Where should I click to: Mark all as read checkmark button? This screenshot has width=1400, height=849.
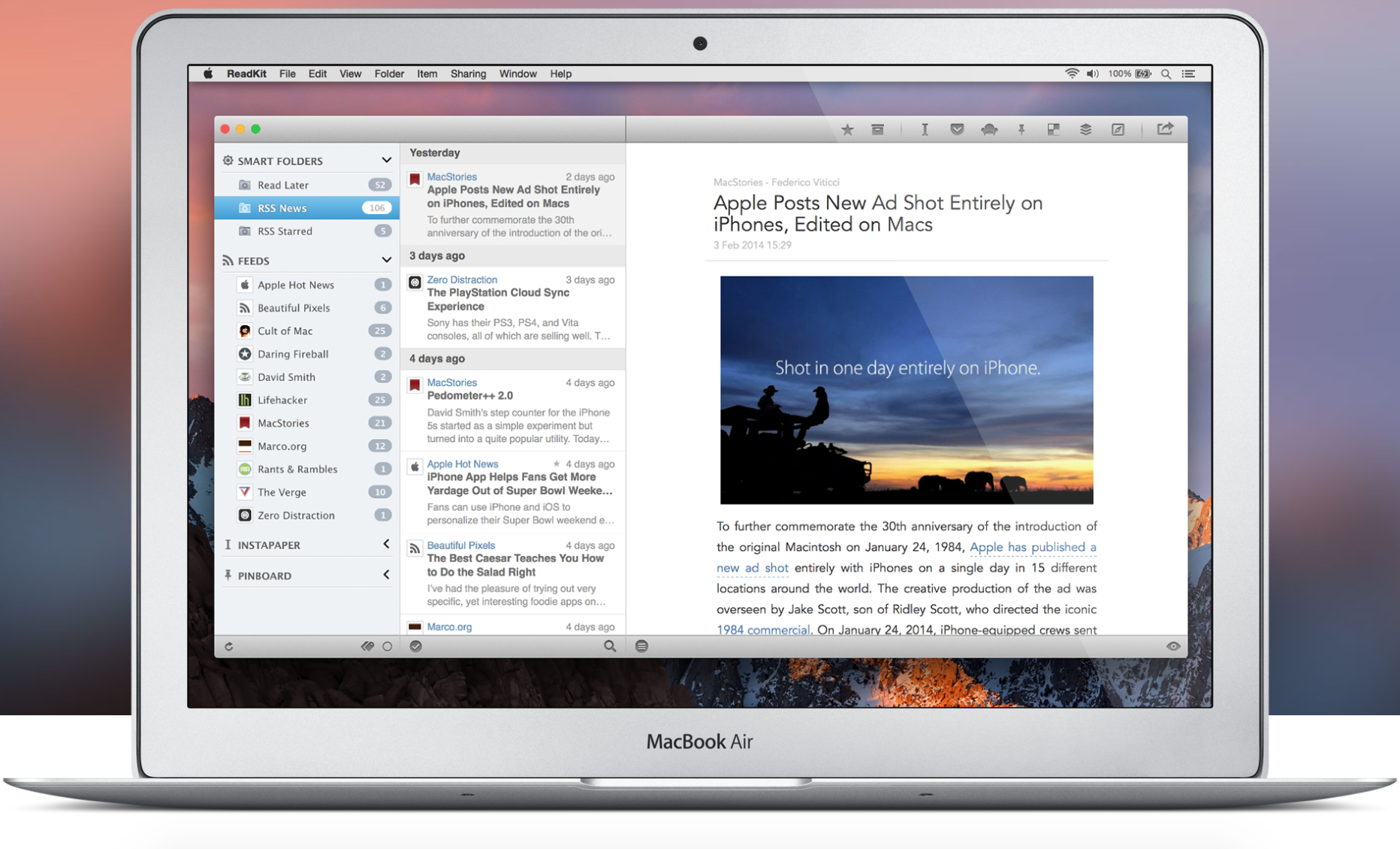(415, 646)
